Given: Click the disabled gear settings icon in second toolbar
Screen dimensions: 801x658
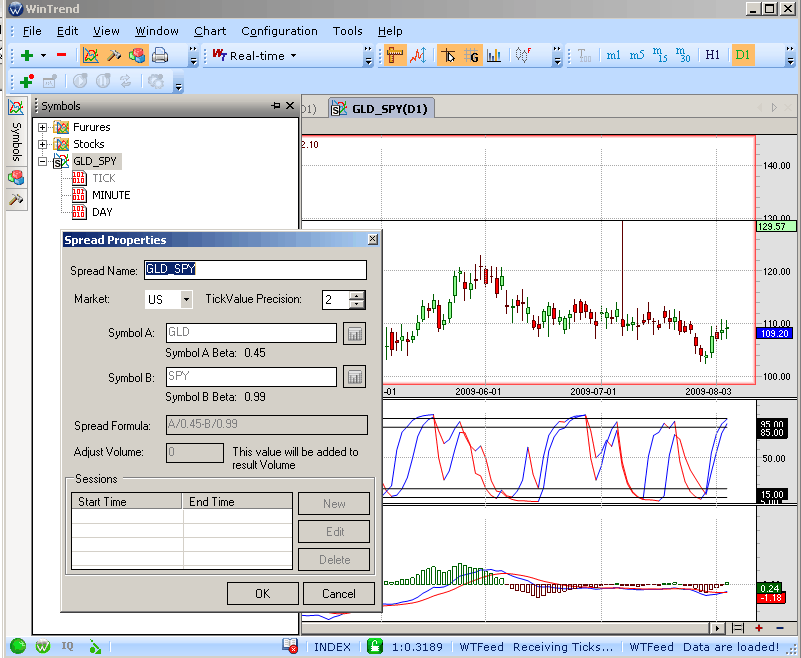Looking at the screenshot, I should click(156, 81).
